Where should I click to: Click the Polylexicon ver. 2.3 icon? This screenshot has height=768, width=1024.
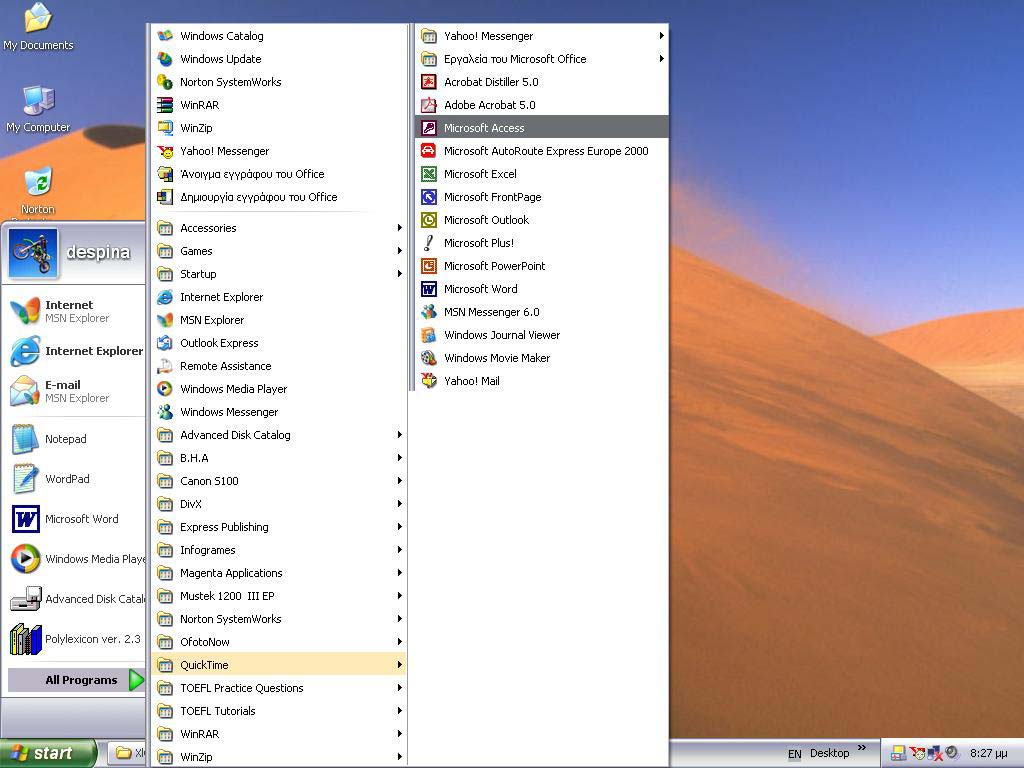[25, 639]
